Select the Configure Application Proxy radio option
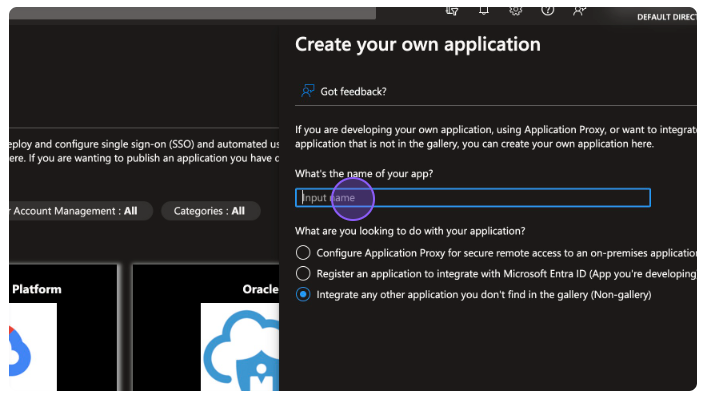Image resolution: width=704 pixels, height=397 pixels. 303,252
